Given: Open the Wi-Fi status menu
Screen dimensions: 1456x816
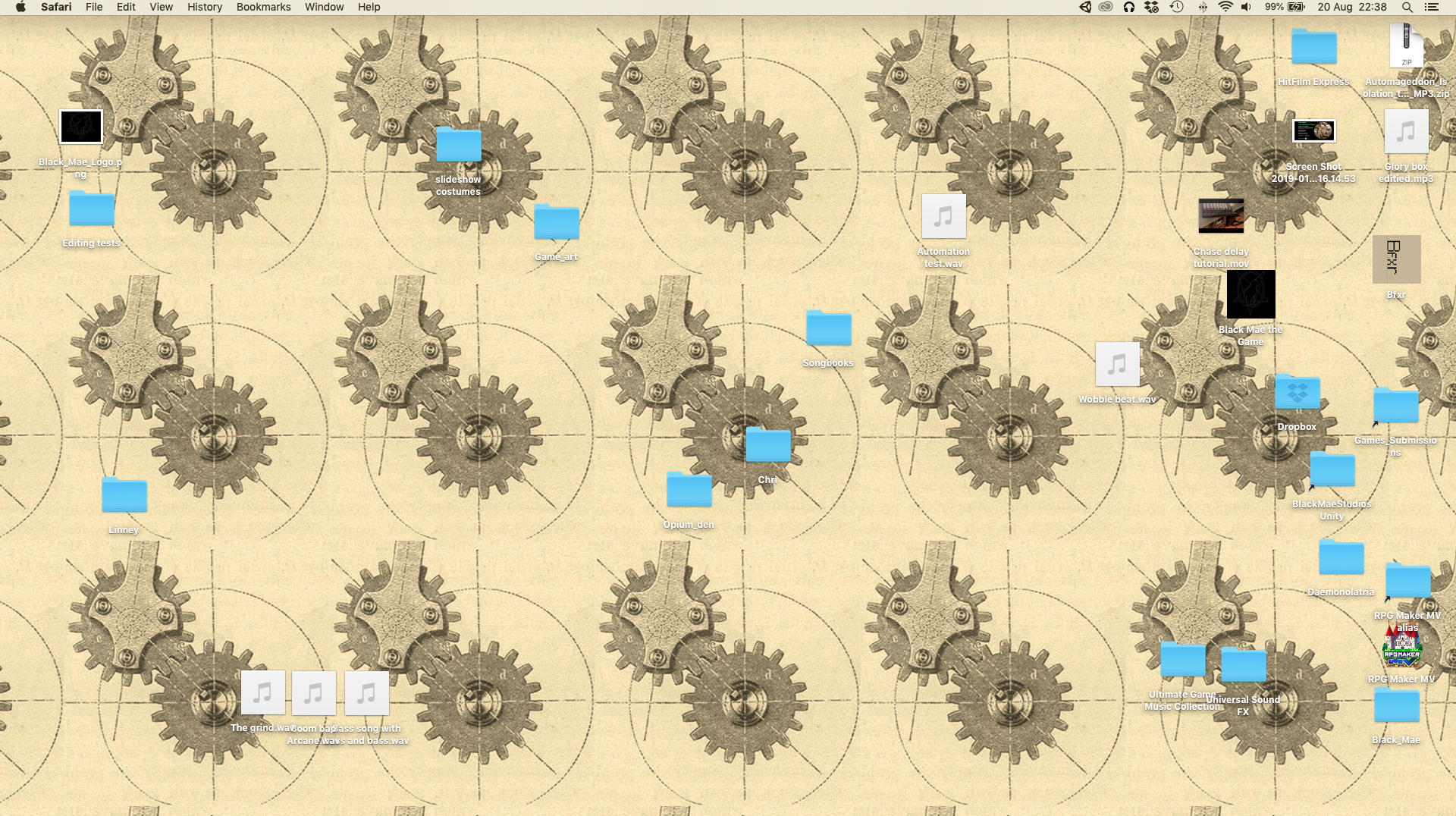Looking at the screenshot, I should [x=1225, y=7].
